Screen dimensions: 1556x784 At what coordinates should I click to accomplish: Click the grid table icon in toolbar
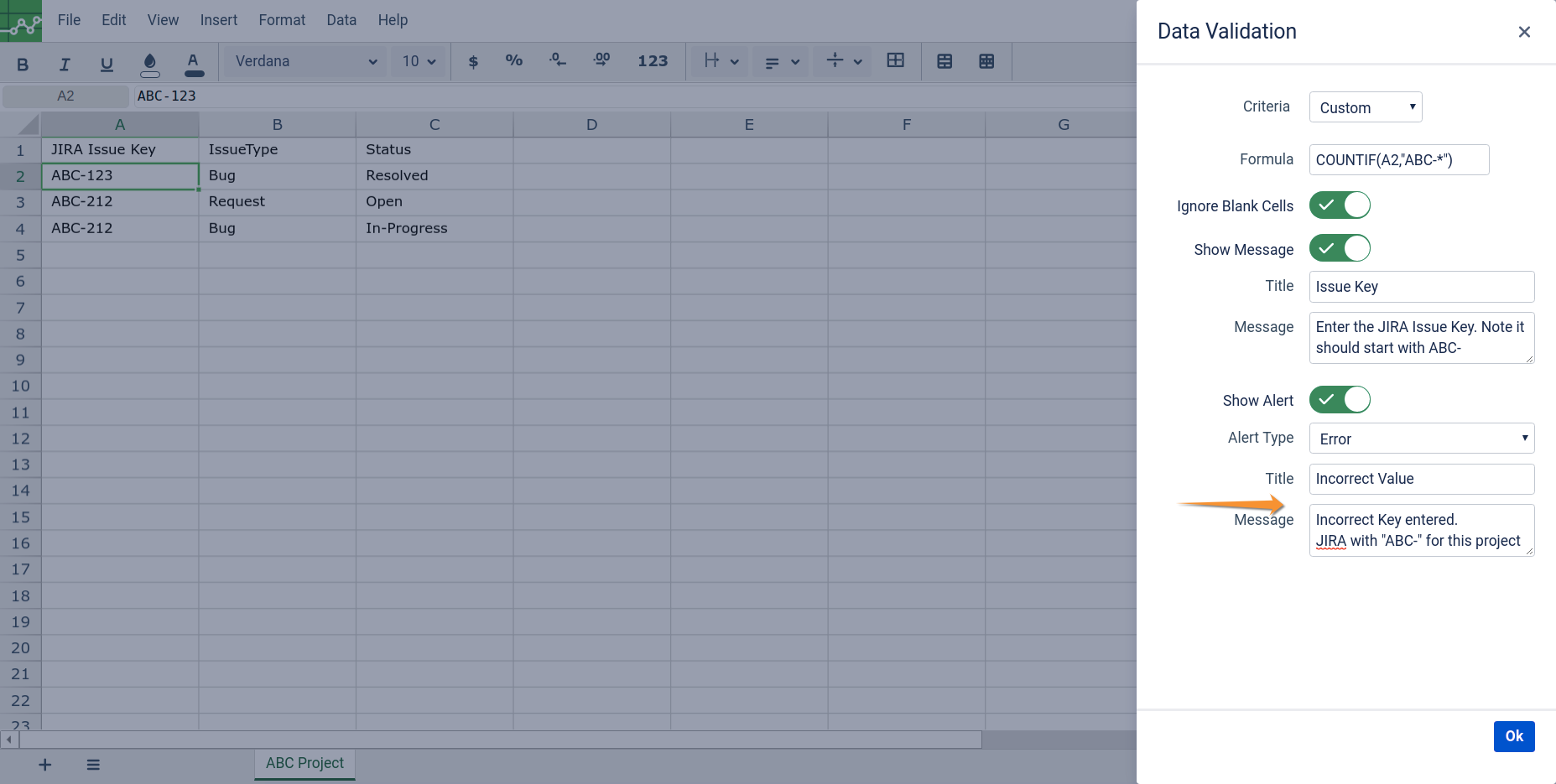pyautogui.click(x=986, y=61)
